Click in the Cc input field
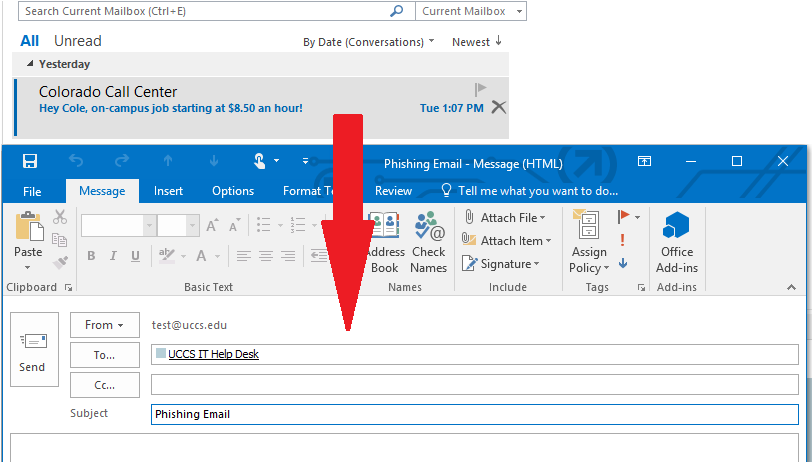The height and width of the screenshot is (465, 812). 475,385
